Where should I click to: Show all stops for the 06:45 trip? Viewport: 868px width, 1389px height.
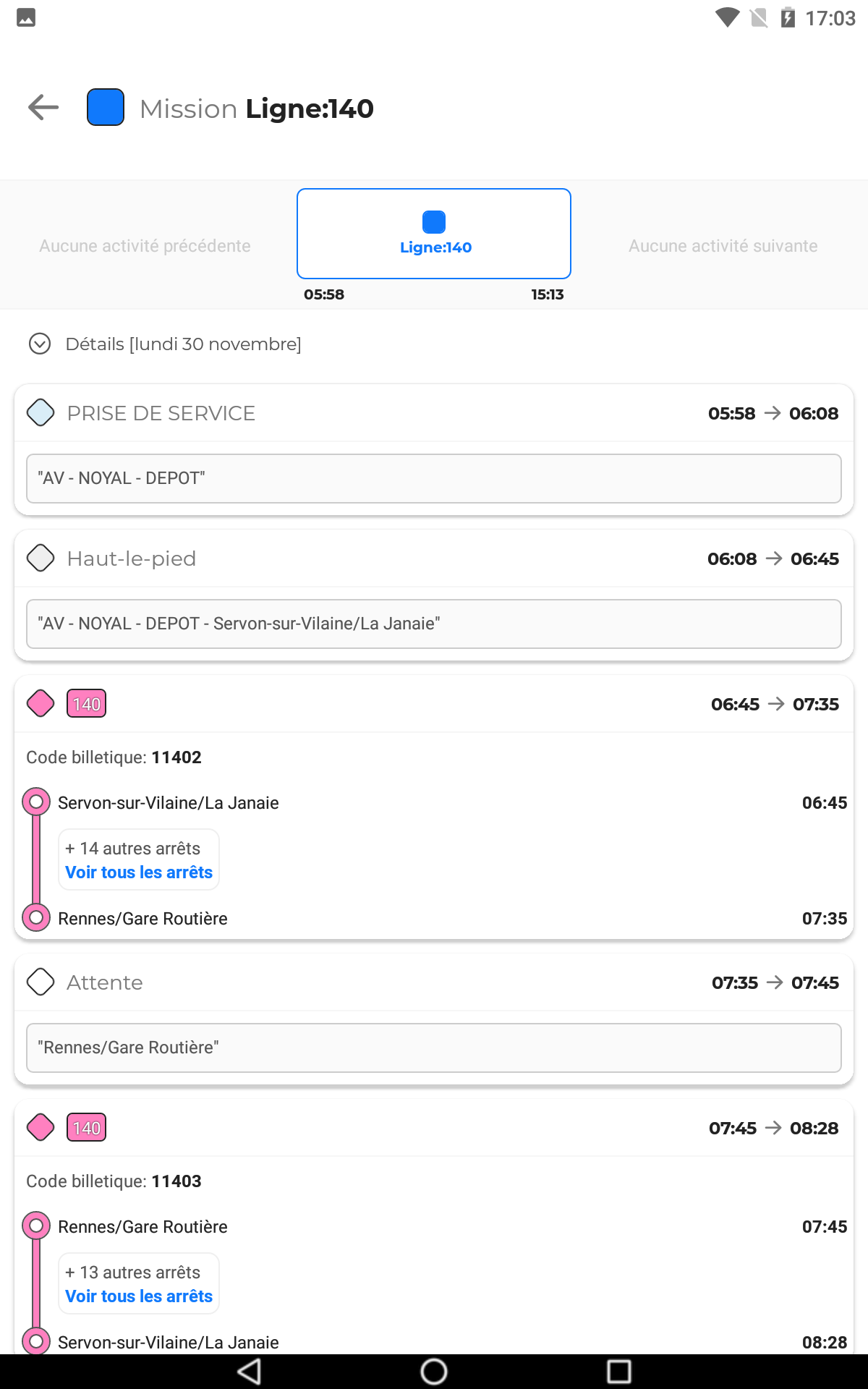[139, 872]
